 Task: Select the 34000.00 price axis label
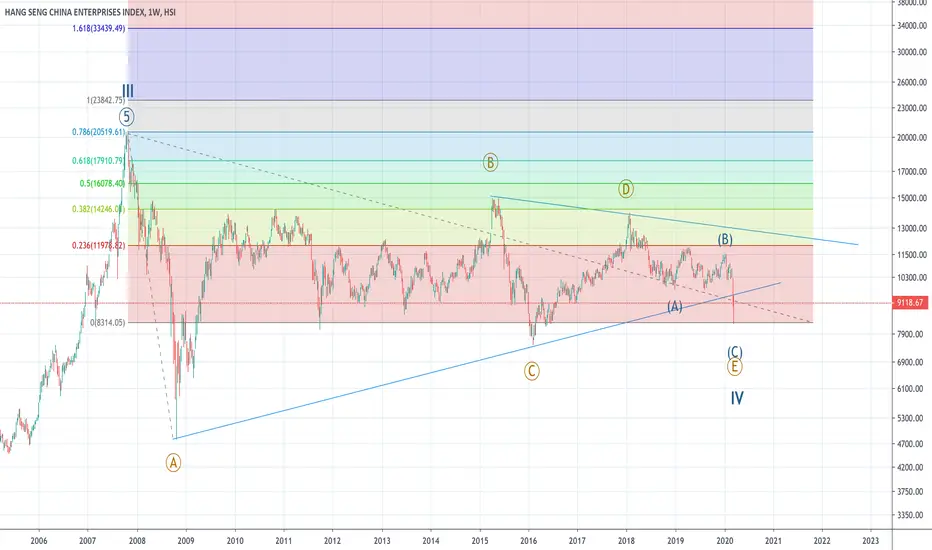pos(912,26)
